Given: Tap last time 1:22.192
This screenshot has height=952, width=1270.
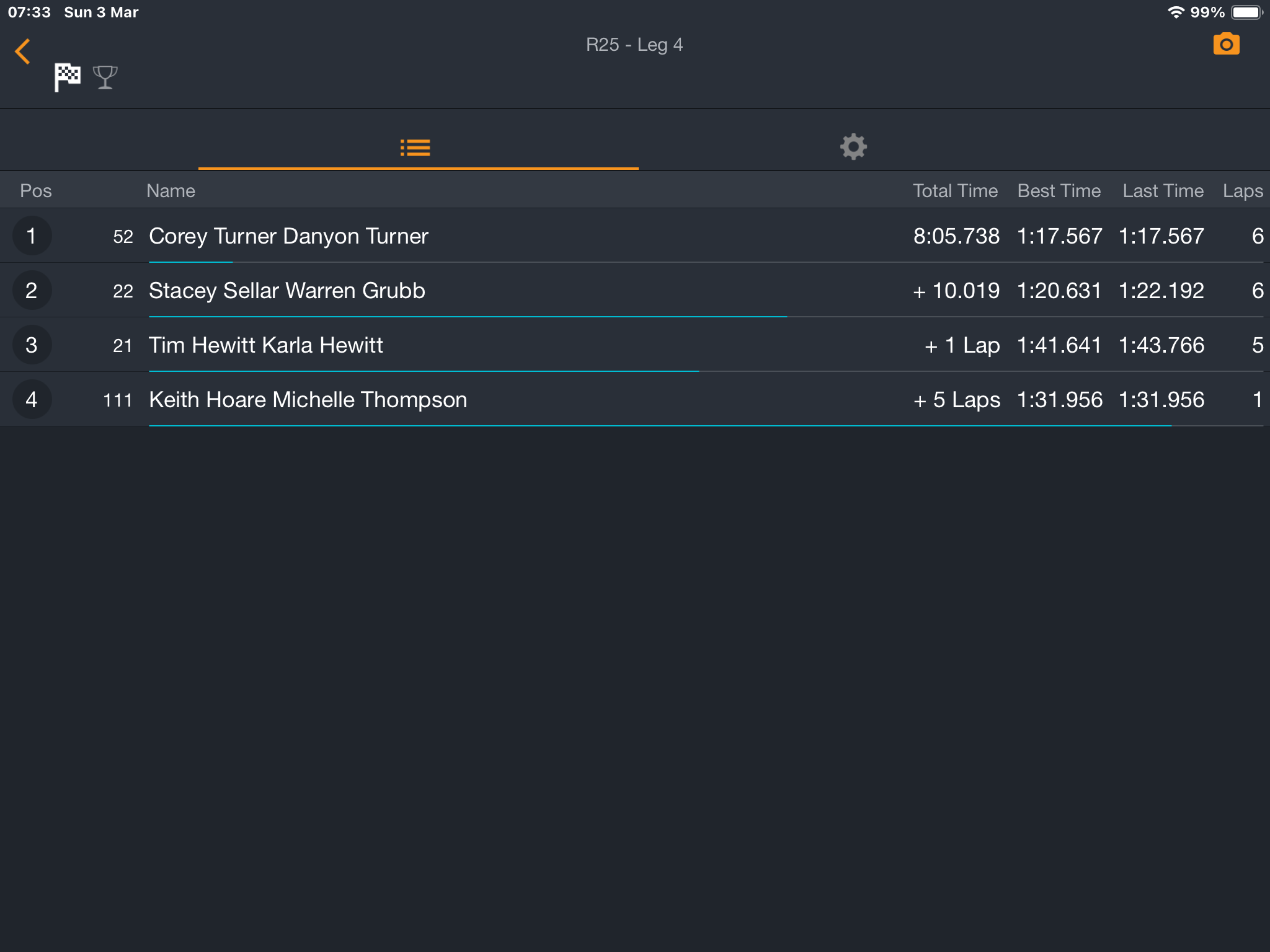Looking at the screenshot, I should click(x=1161, y=291).
